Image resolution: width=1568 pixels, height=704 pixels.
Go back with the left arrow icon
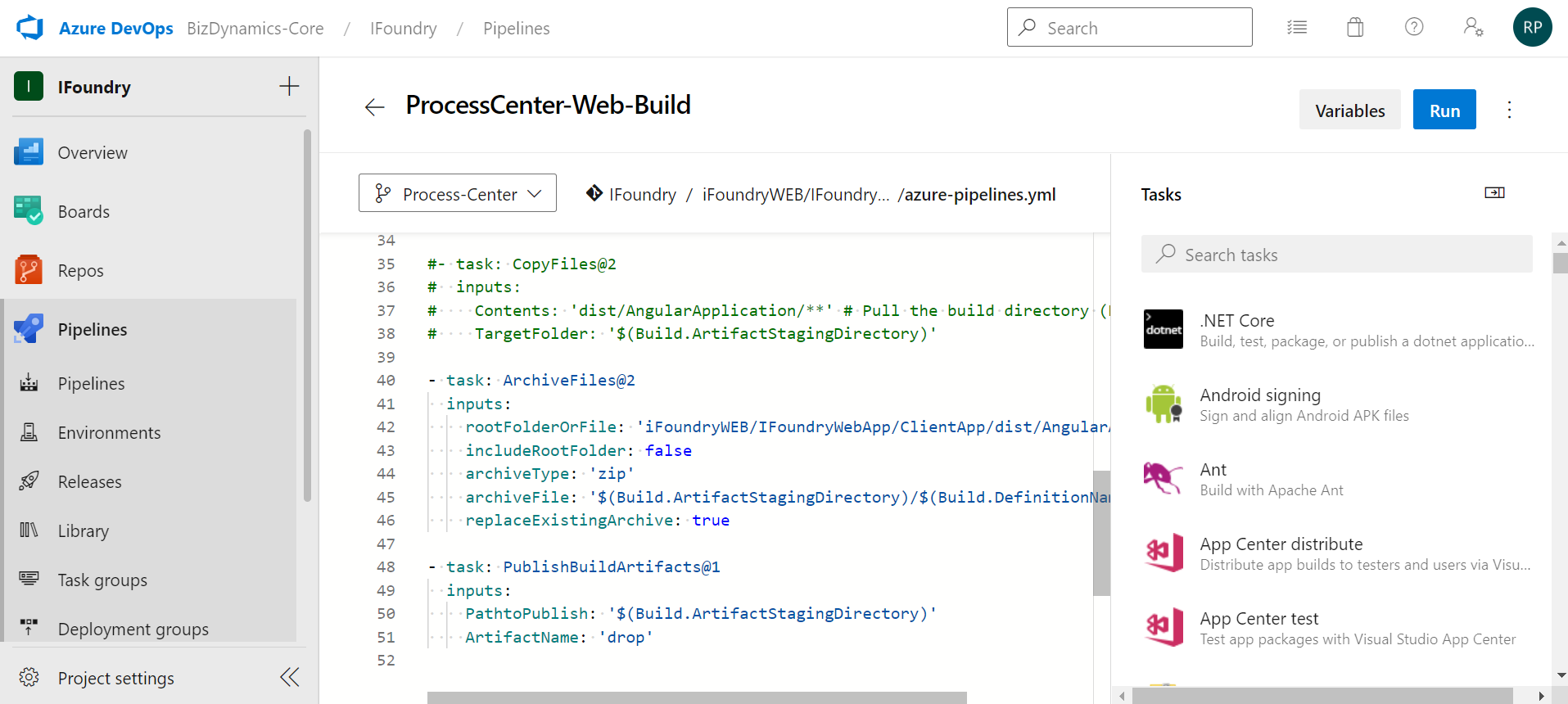point(374,106)
